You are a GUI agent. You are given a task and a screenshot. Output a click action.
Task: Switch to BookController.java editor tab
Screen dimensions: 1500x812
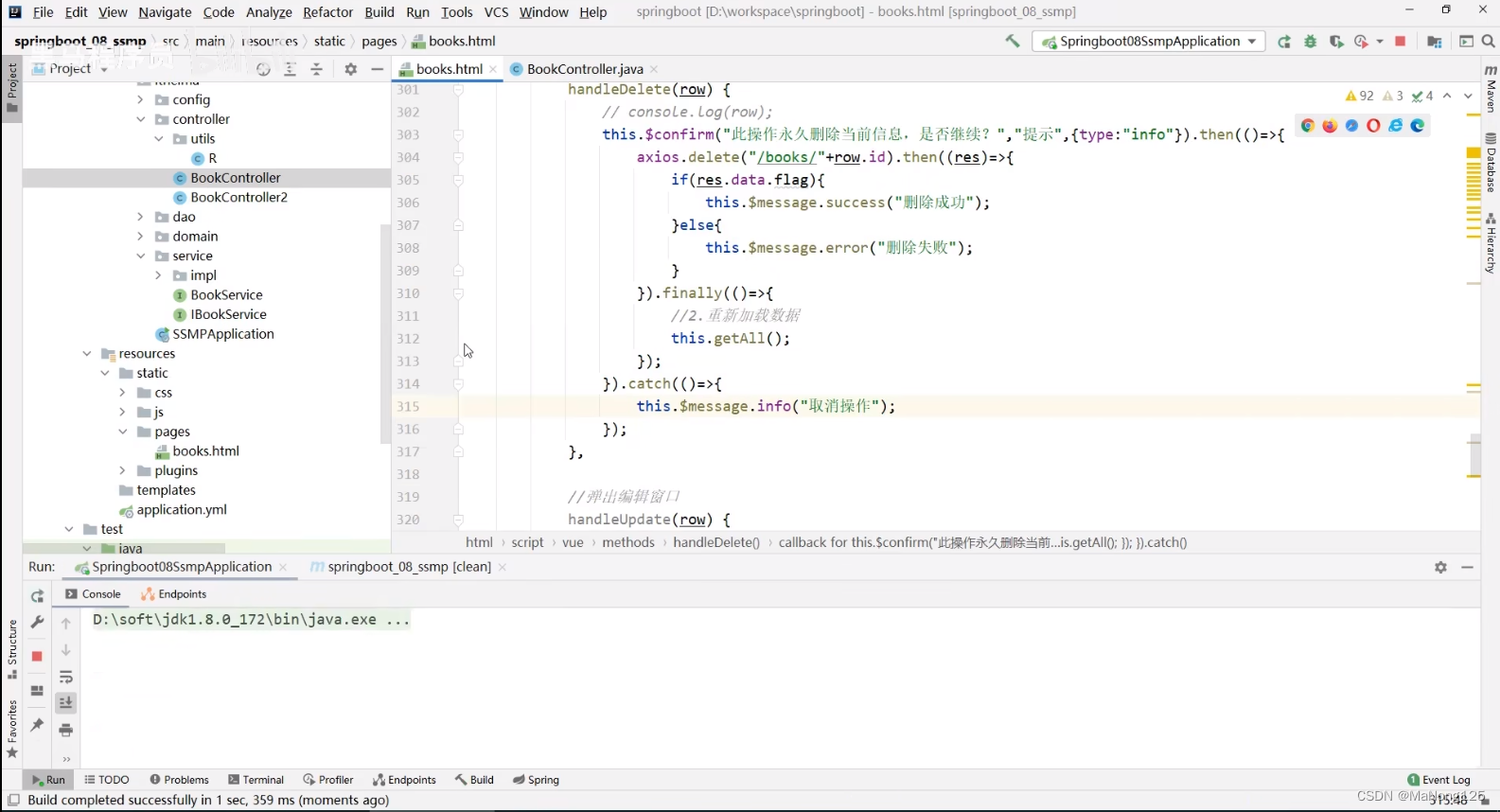coord(584,69)
